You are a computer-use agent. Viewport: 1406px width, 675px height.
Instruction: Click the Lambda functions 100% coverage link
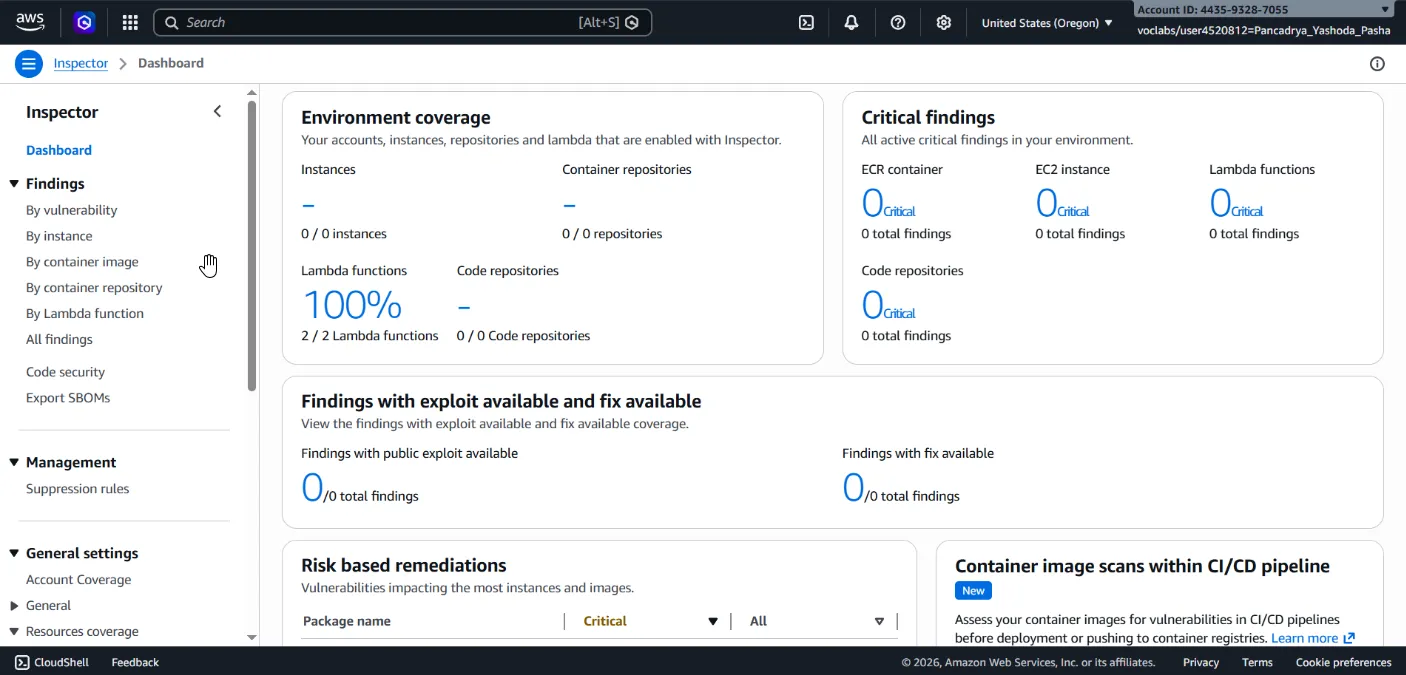pos(351,304)
